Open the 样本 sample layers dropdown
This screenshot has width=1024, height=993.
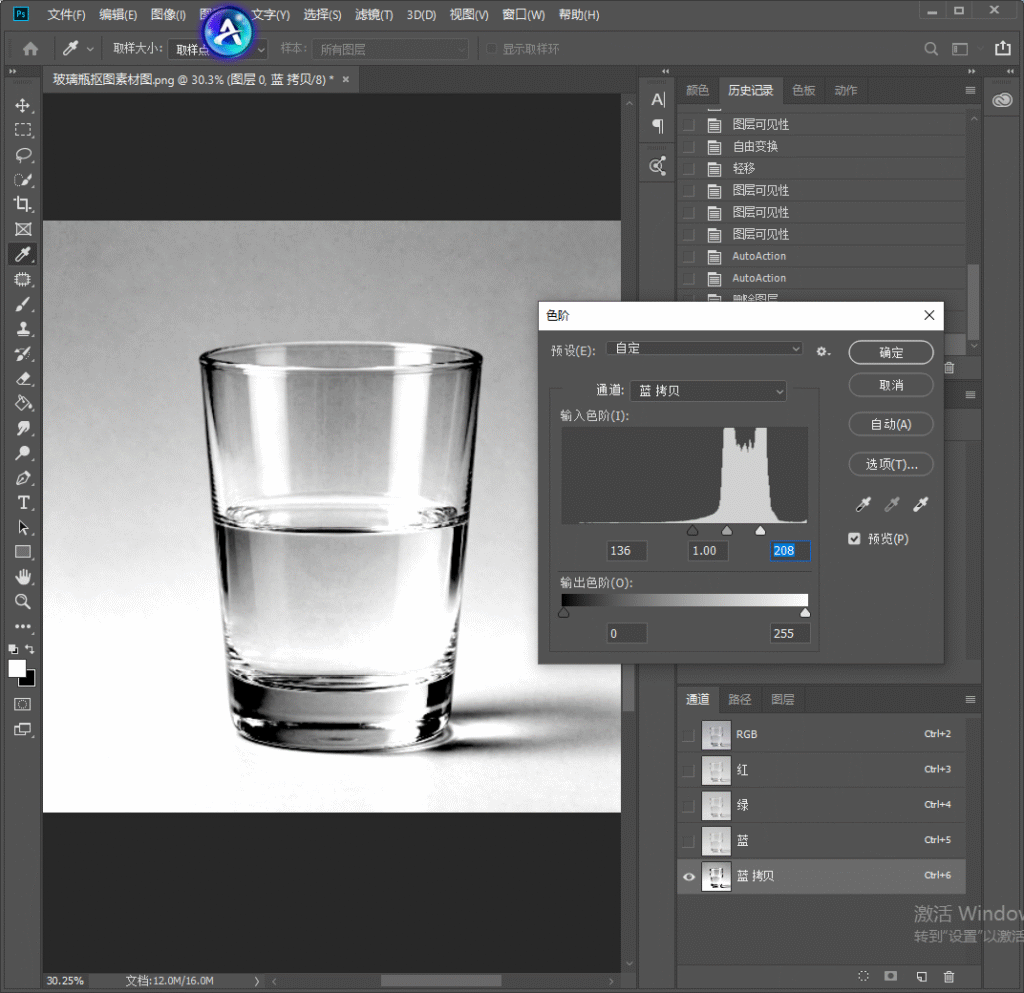click(390, 49)
